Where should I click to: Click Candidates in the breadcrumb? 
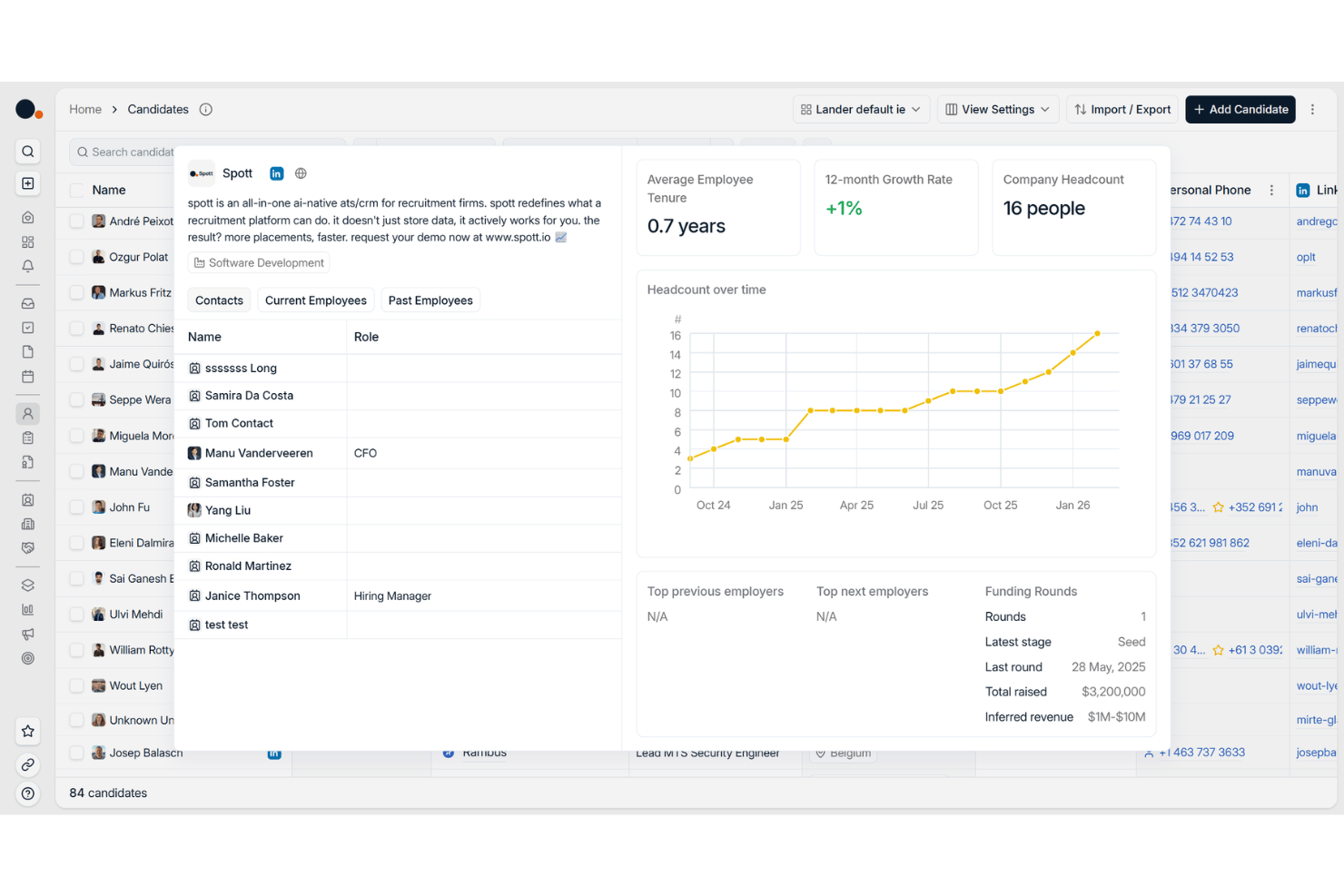click(x=158, y=109)
